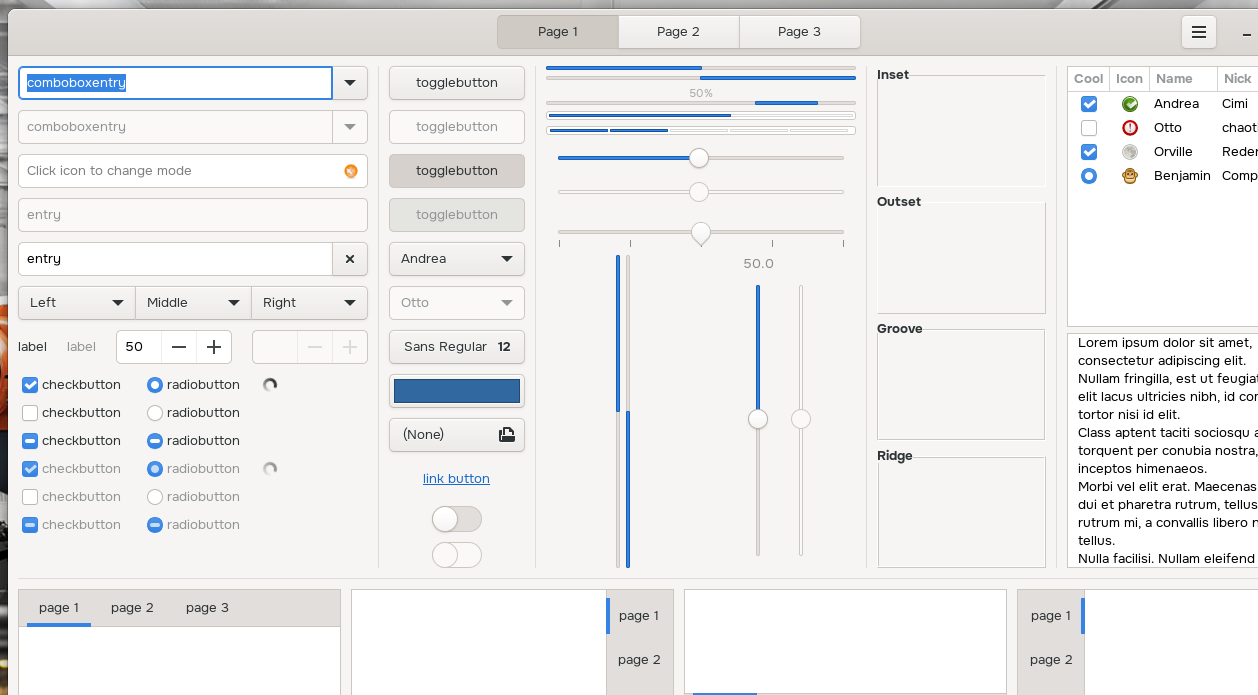Clear the entry field with X icon
Screen dimensions: 1258x695
coord(350,259)
